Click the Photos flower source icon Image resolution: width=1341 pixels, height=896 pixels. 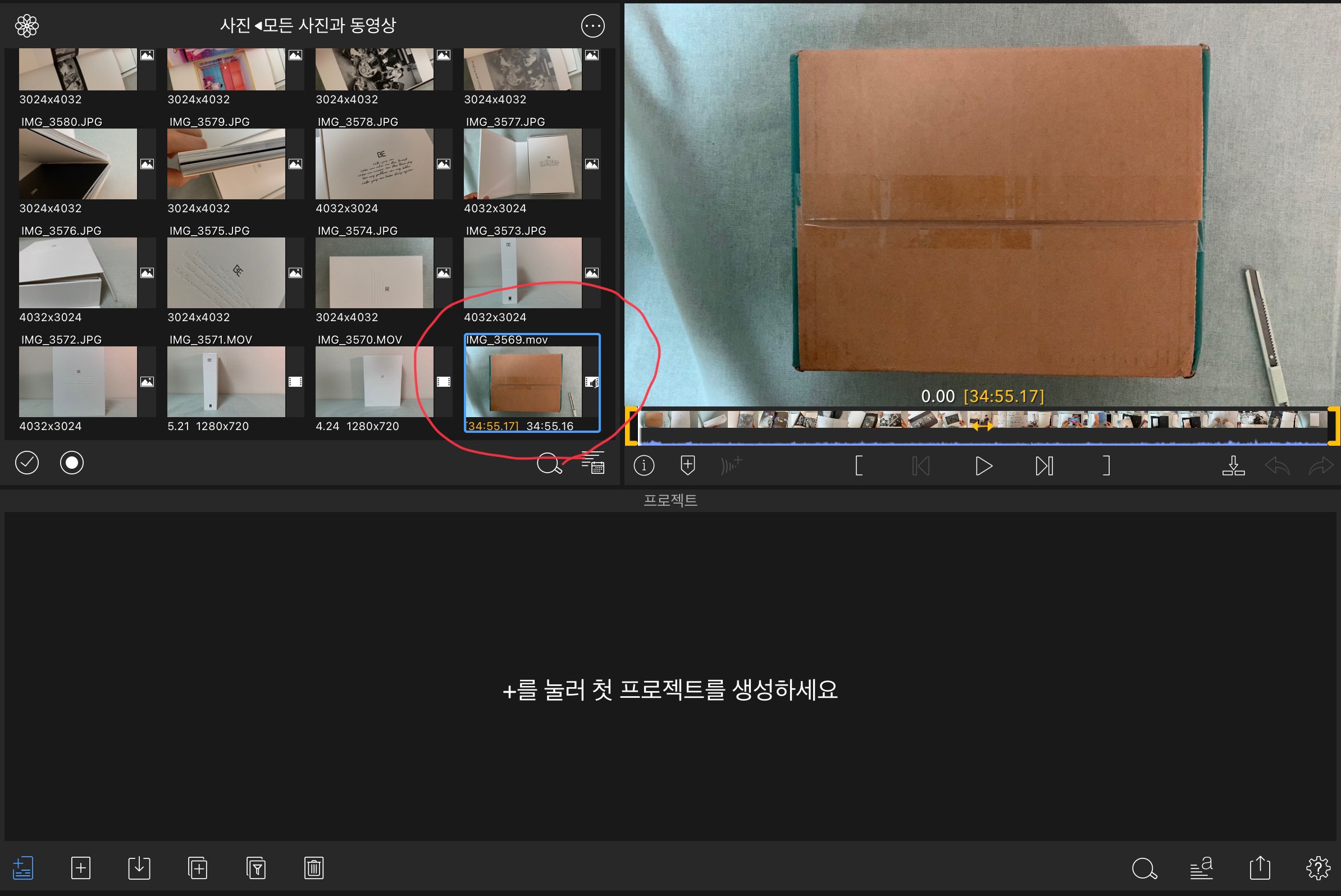coord(27,26)
